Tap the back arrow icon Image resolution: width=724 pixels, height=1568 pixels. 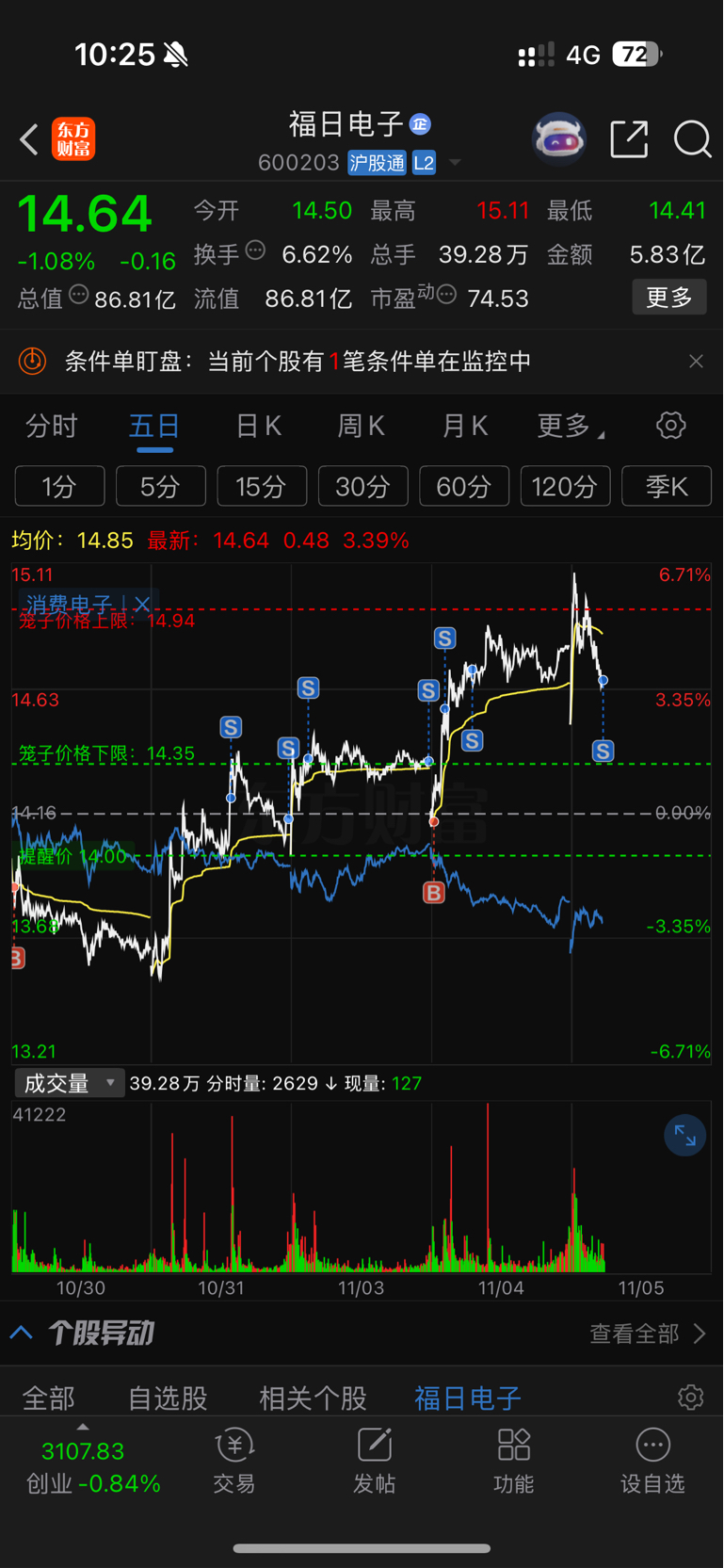[x=29, y=139]
